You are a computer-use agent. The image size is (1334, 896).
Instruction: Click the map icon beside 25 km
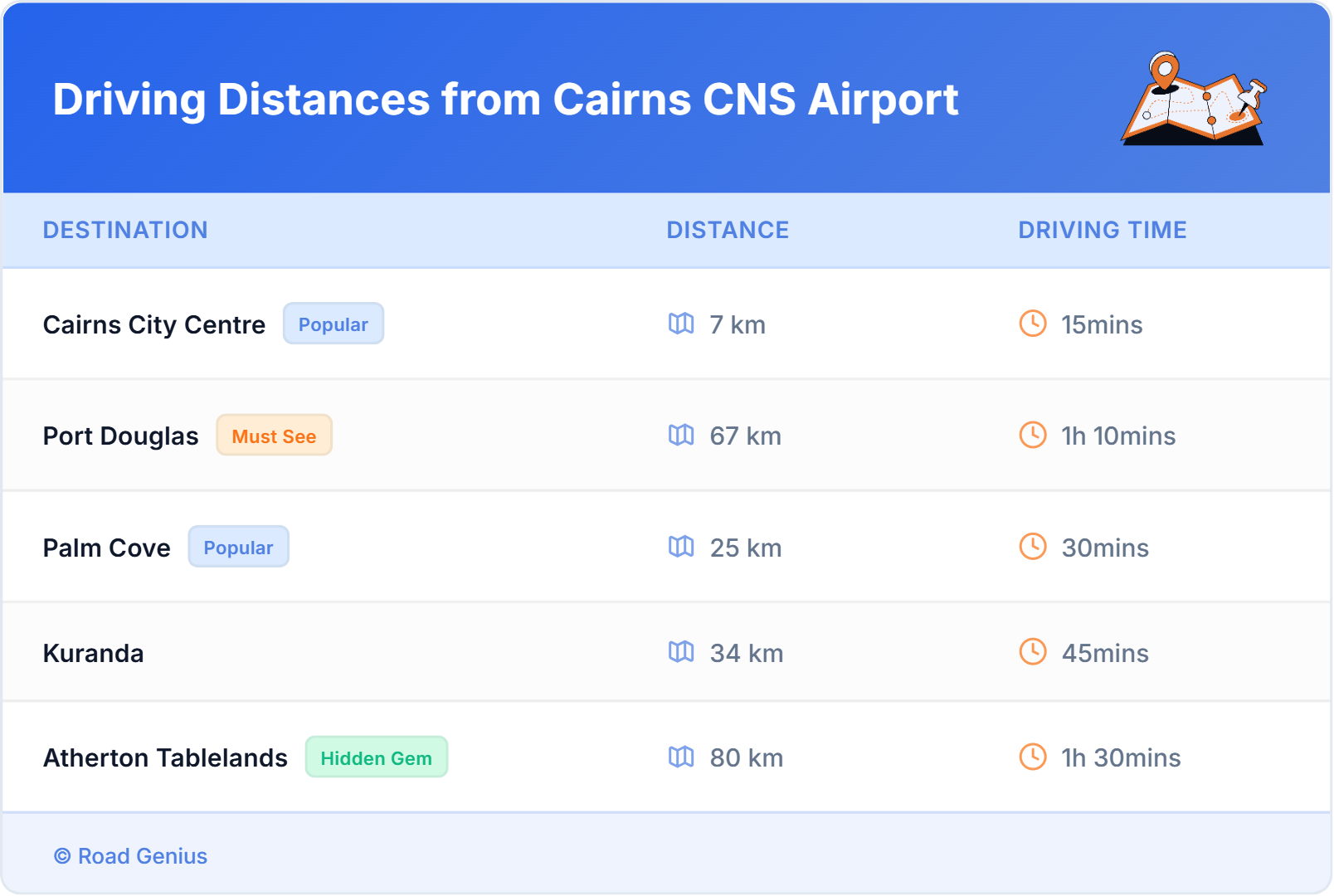pos(681,547)
